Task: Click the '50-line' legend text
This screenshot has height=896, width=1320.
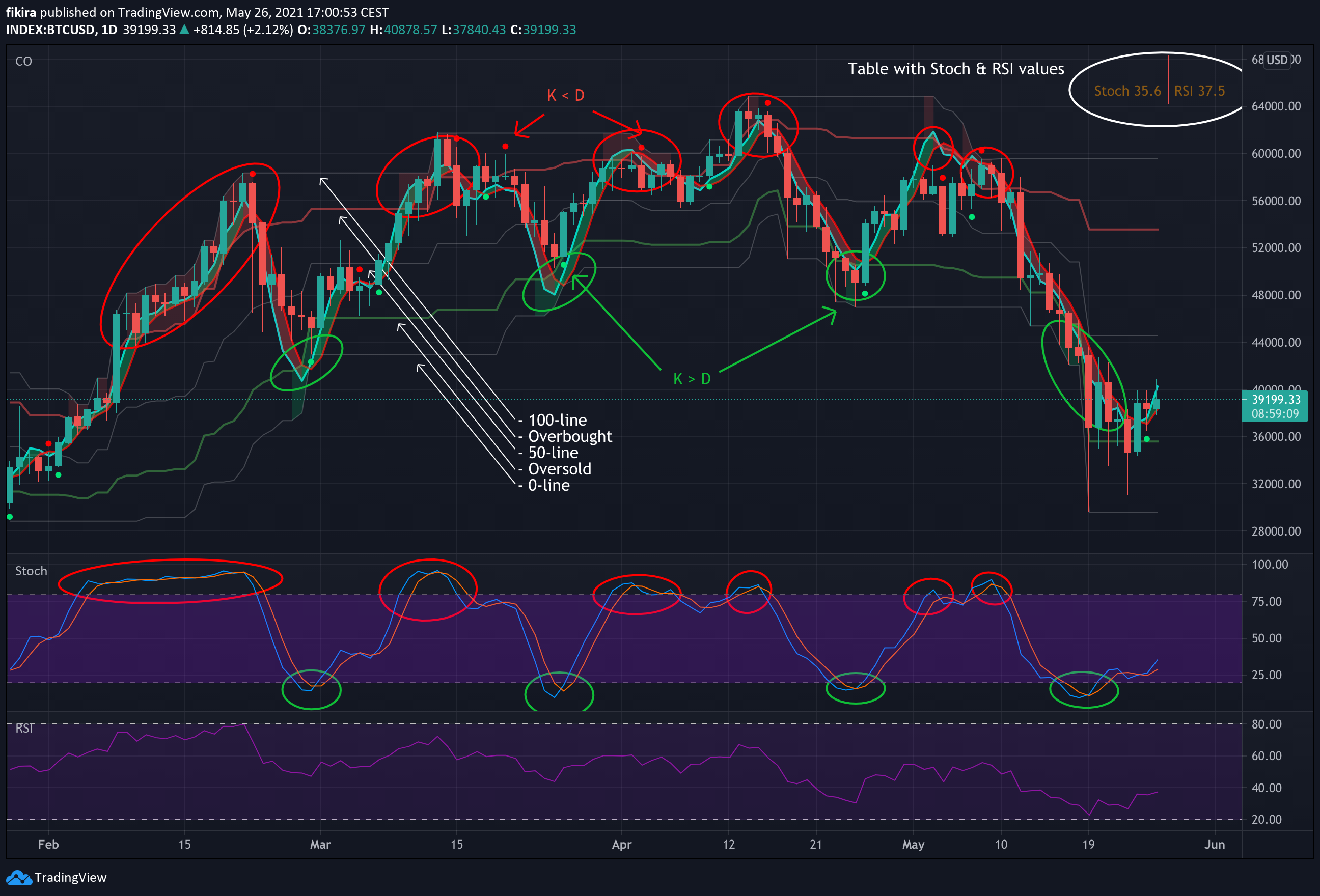Action: [x=553, y=453]
